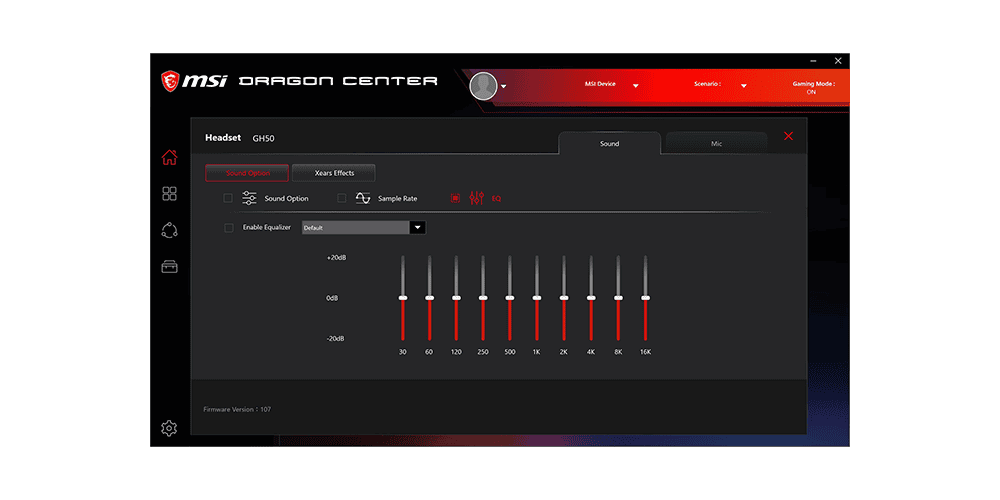
Task: Click the 500 Hz equalizer slider
Action: (x=510, y=298)
